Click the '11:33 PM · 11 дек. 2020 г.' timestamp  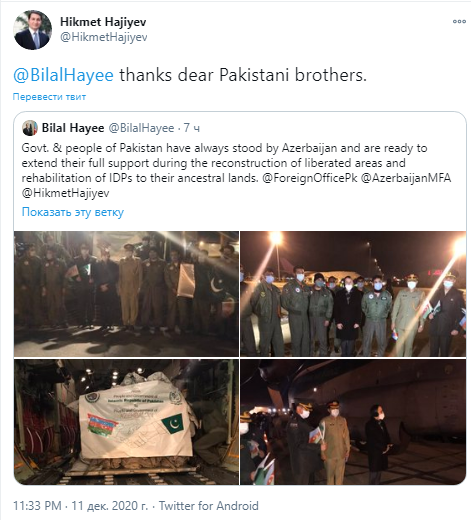coord(80,506)
